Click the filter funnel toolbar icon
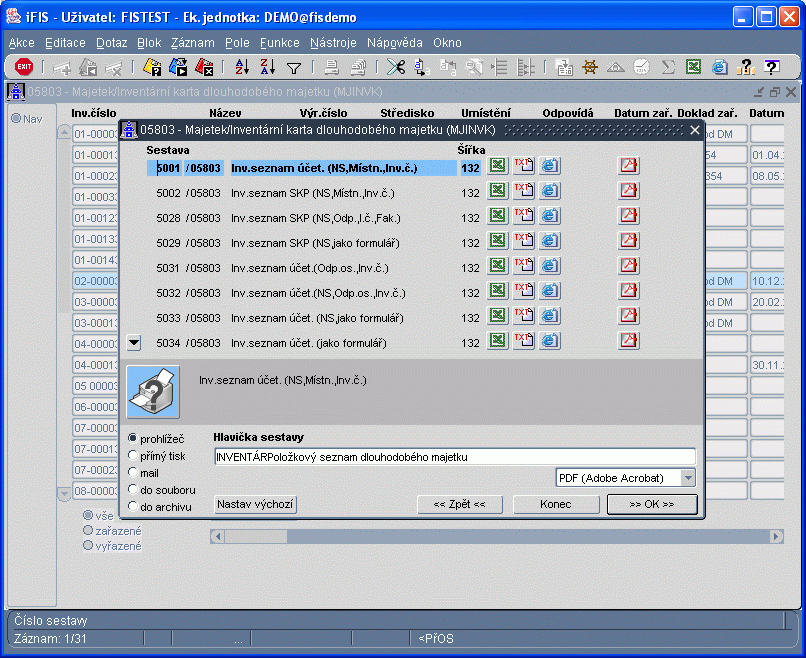Image resolution: width=806 pixels, height=658 pixels. pos(294,67)
